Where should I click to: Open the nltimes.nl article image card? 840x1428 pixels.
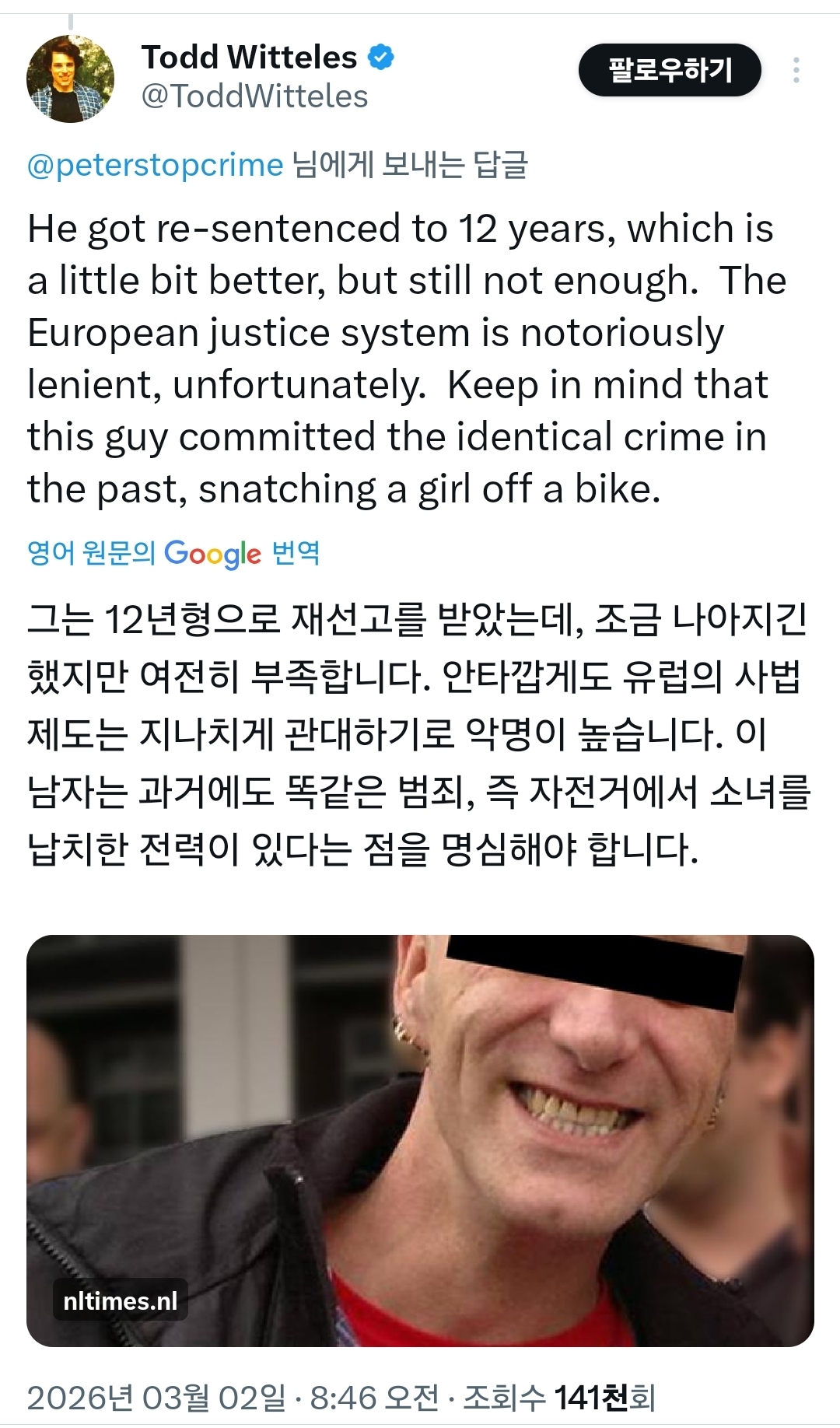(x=420, y=1140)
